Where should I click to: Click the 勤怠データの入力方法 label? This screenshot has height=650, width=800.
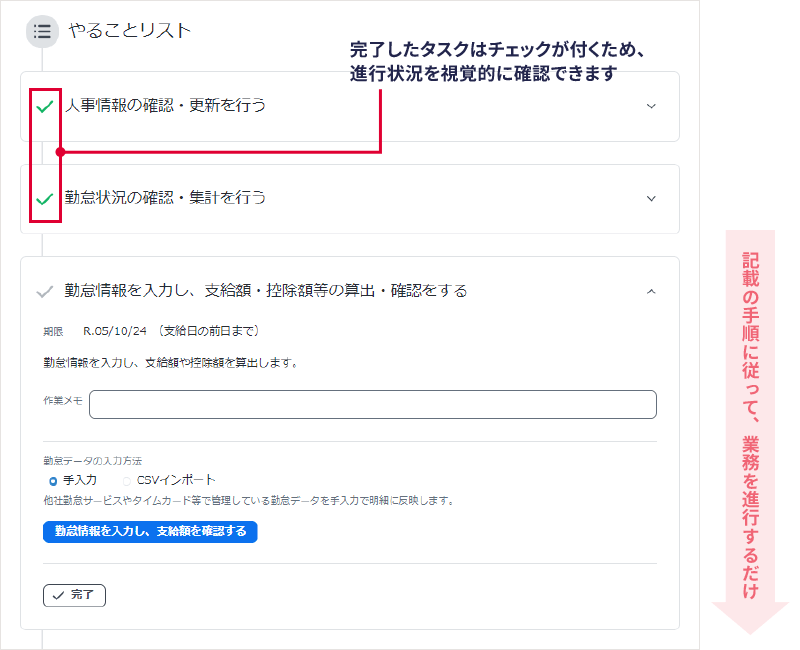(x=92, y=461)
